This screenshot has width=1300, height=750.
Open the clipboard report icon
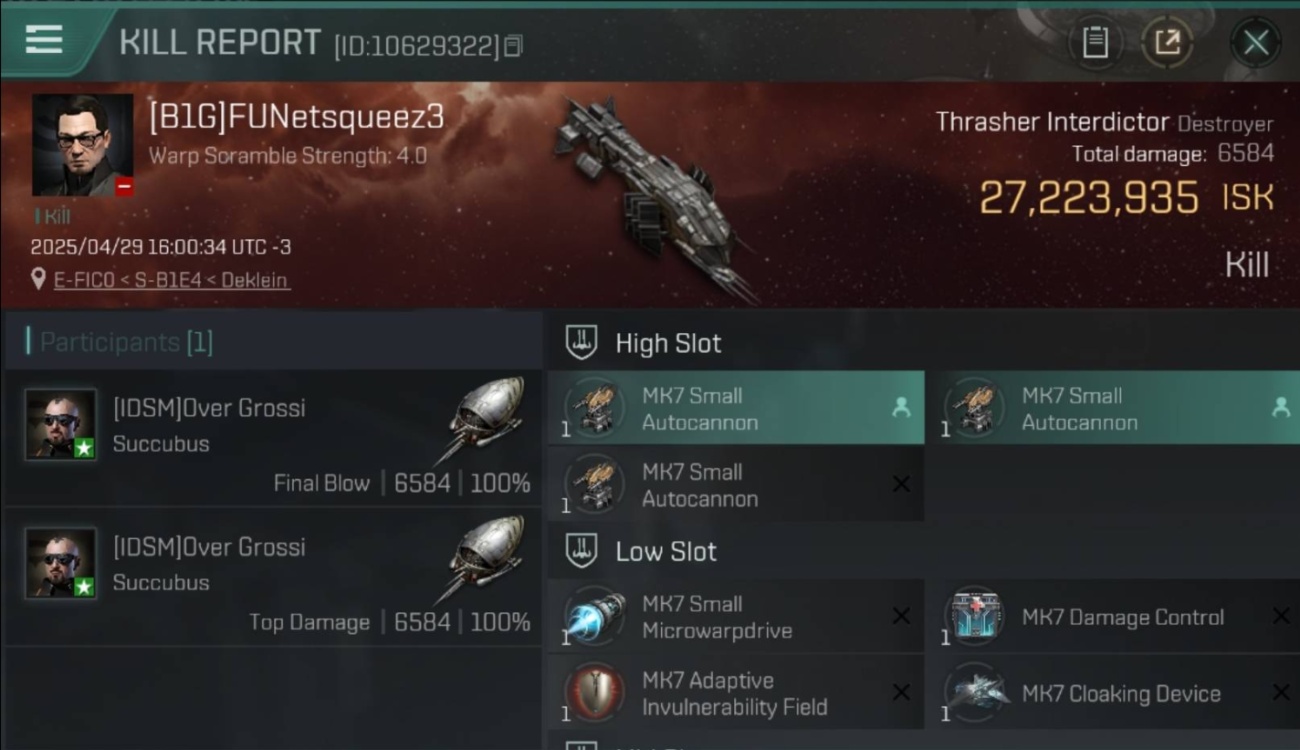click(1095, 43)
